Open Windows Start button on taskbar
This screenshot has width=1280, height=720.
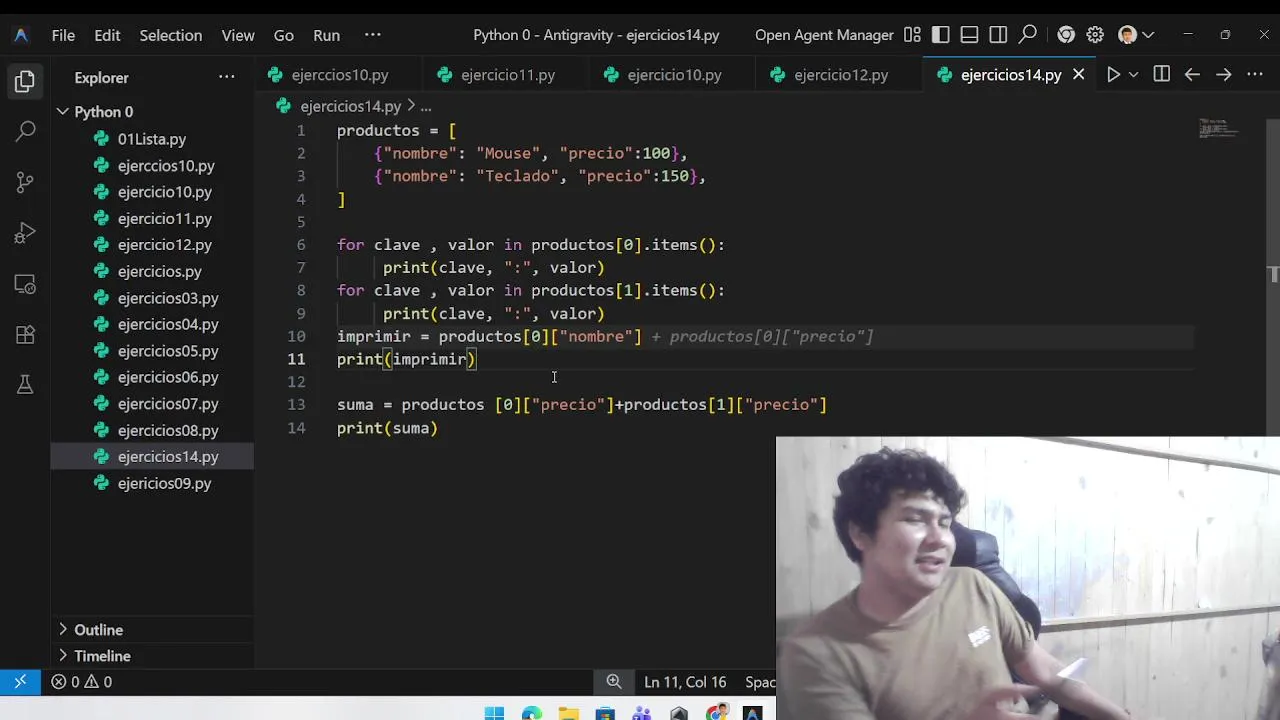click(494, 713)
